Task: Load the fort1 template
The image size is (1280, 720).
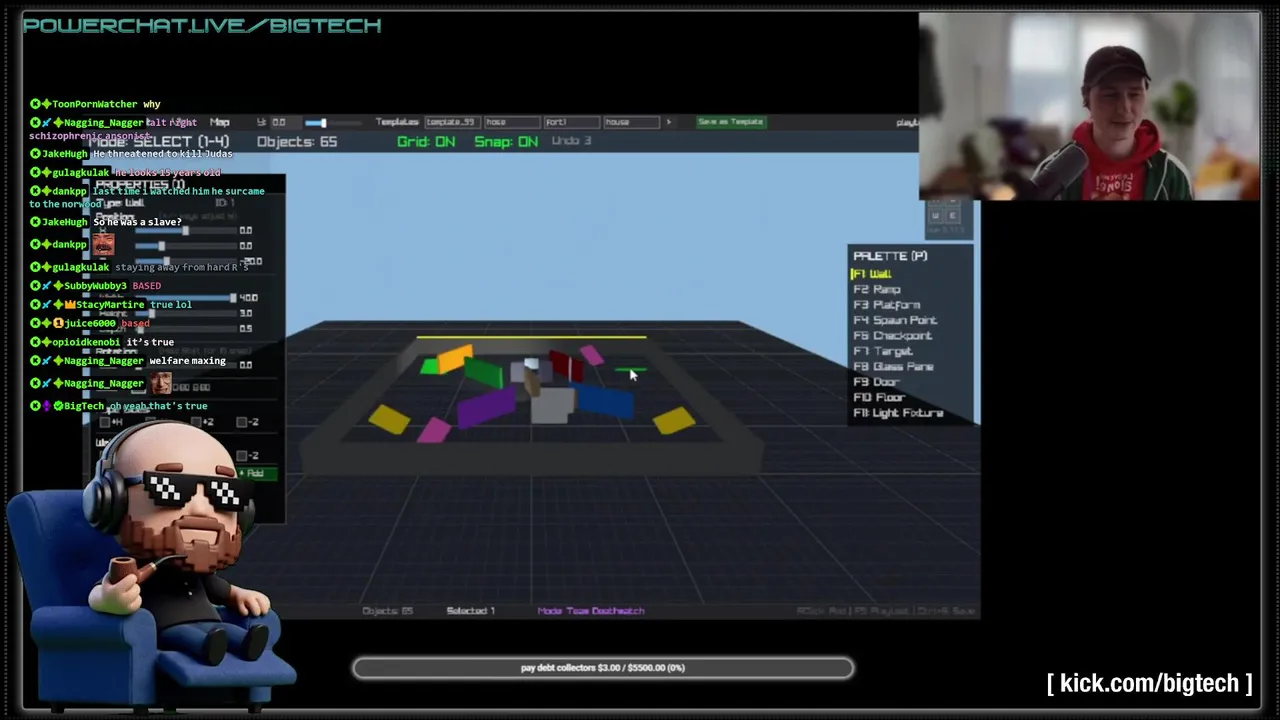Action: tap(570, 122)
